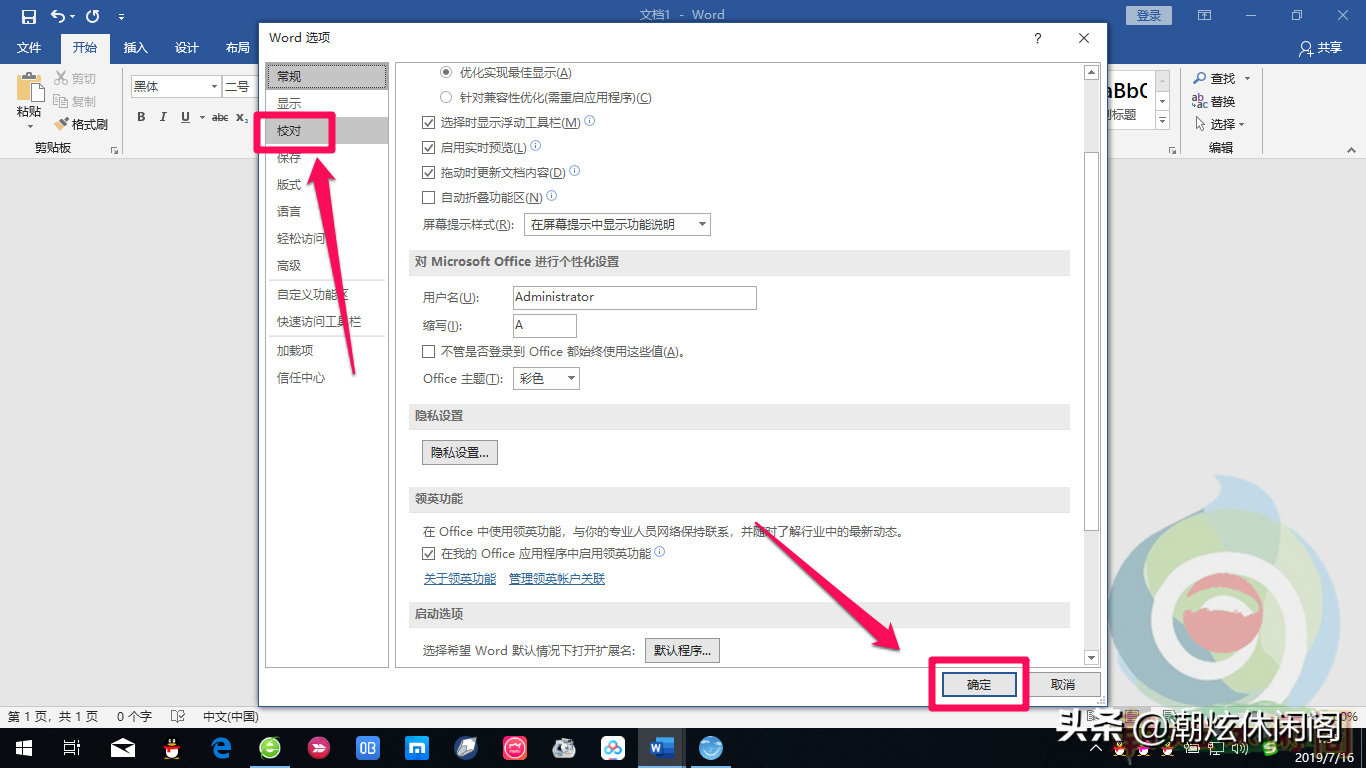
Task: Enable 自动折叠功能区 checkbox
Action: click(429, 197)
